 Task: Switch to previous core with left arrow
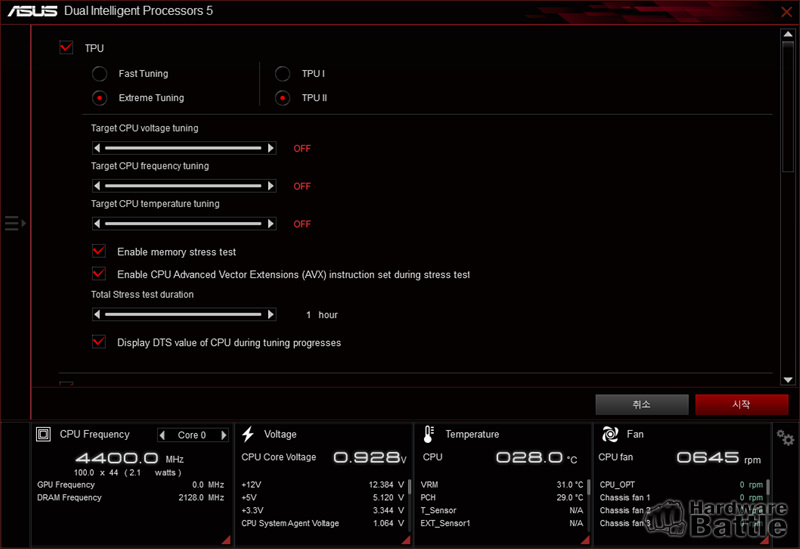coord(162,435)
